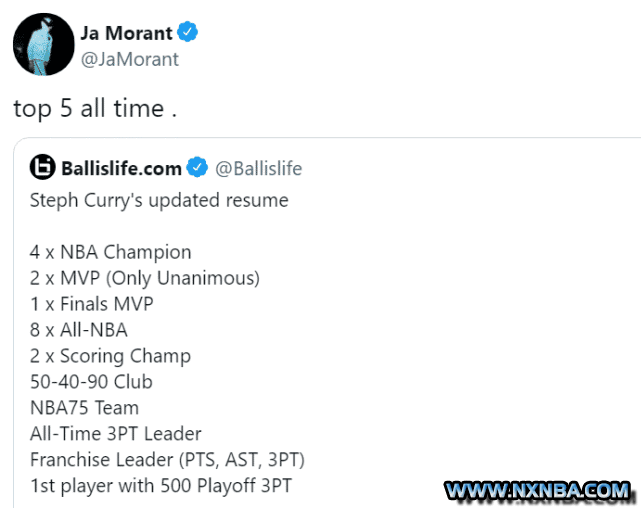641x508 pixels.
Task: Open the @JaMorant handle link
Action: pyautogui.click(x=130, y=60)
